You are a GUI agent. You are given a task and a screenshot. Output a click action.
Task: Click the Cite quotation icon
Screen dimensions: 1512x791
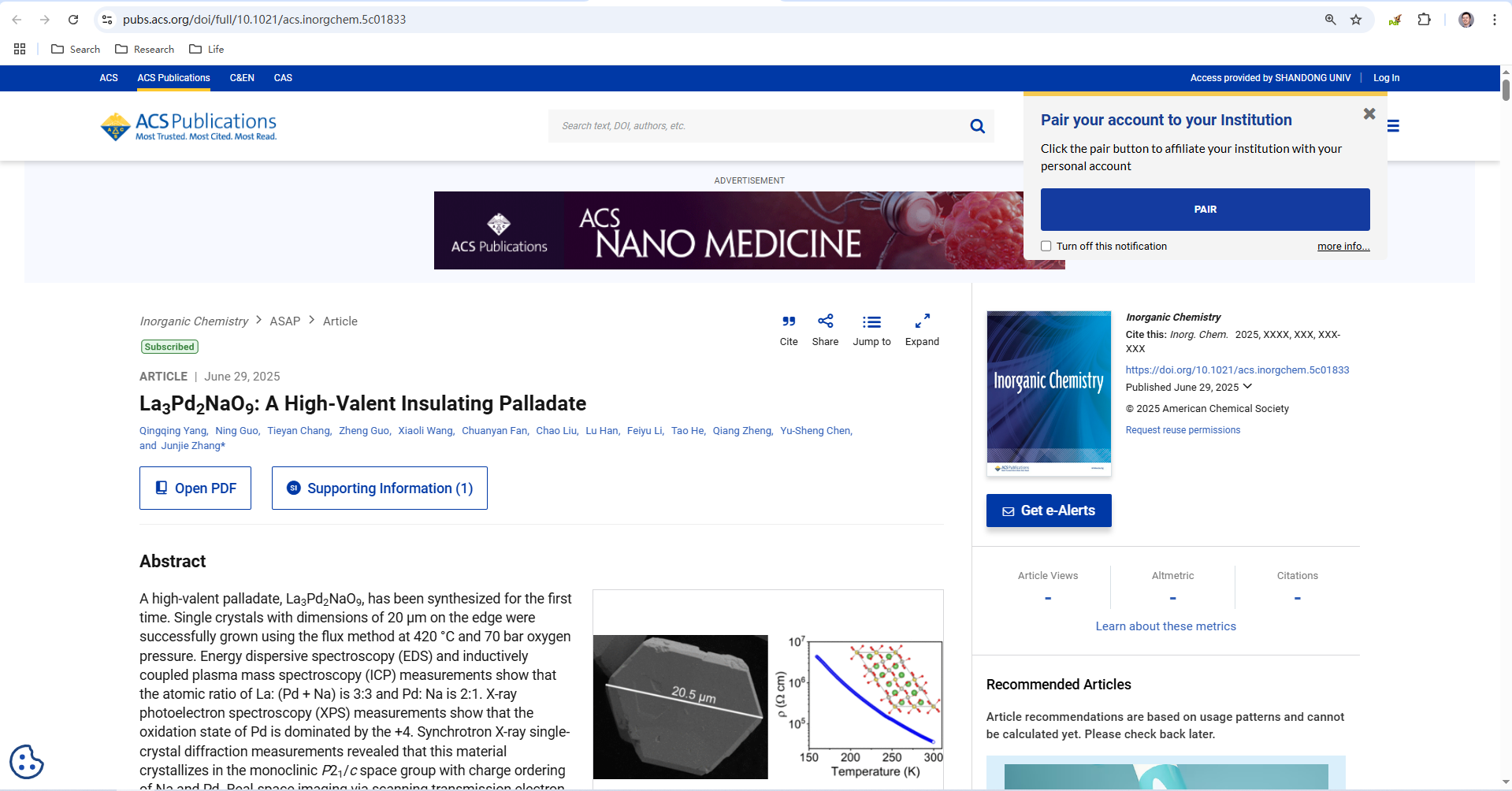pos(789,321)
